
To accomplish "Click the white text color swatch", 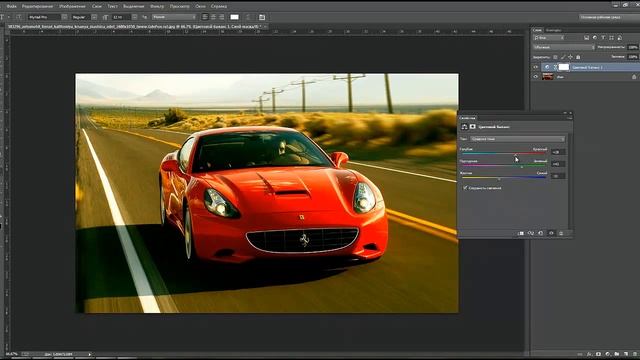I will click(234, 17).
